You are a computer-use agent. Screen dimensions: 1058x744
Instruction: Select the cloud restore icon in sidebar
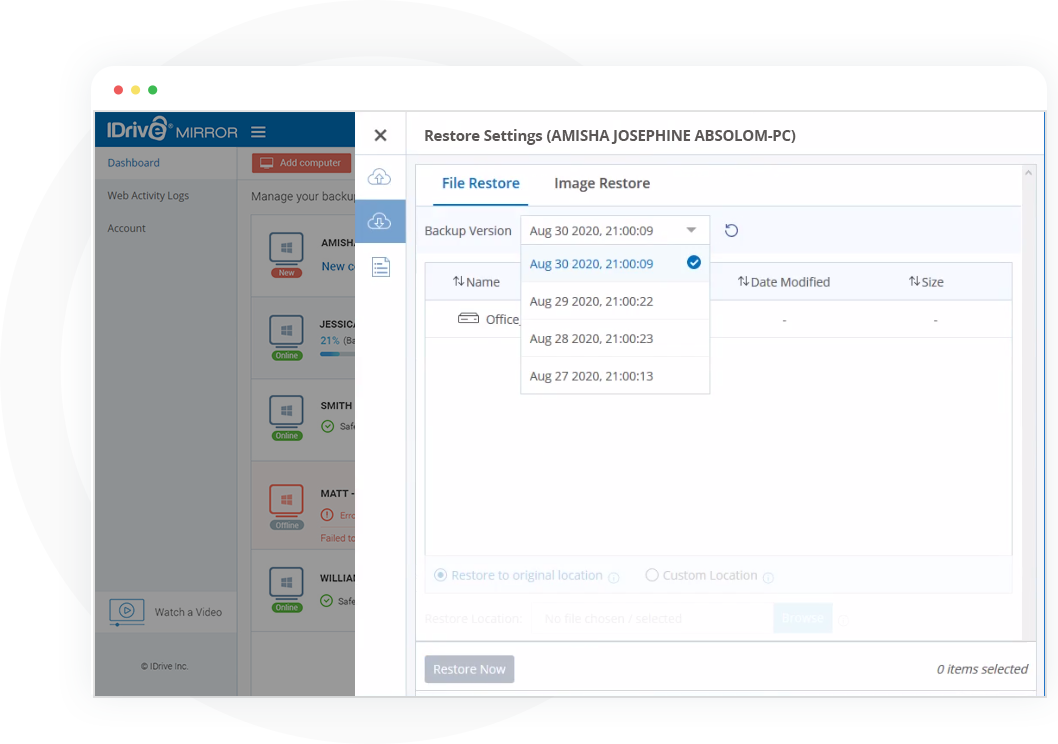point(380,221)
